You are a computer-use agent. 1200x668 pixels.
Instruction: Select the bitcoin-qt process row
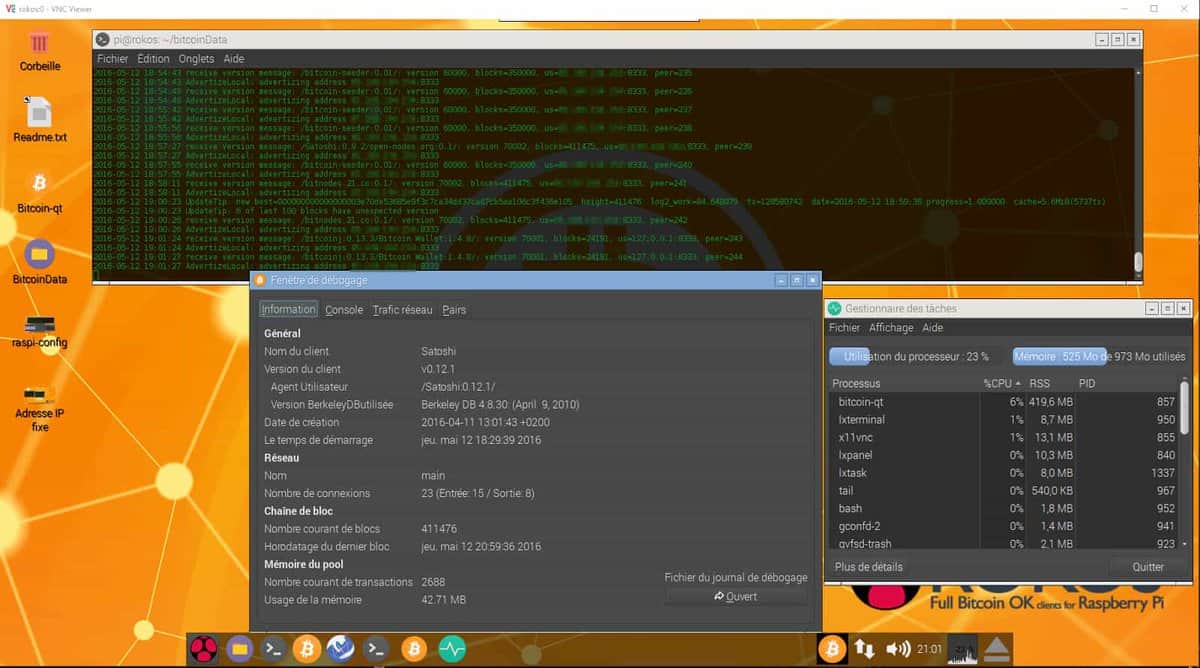tap(1003, 401)
